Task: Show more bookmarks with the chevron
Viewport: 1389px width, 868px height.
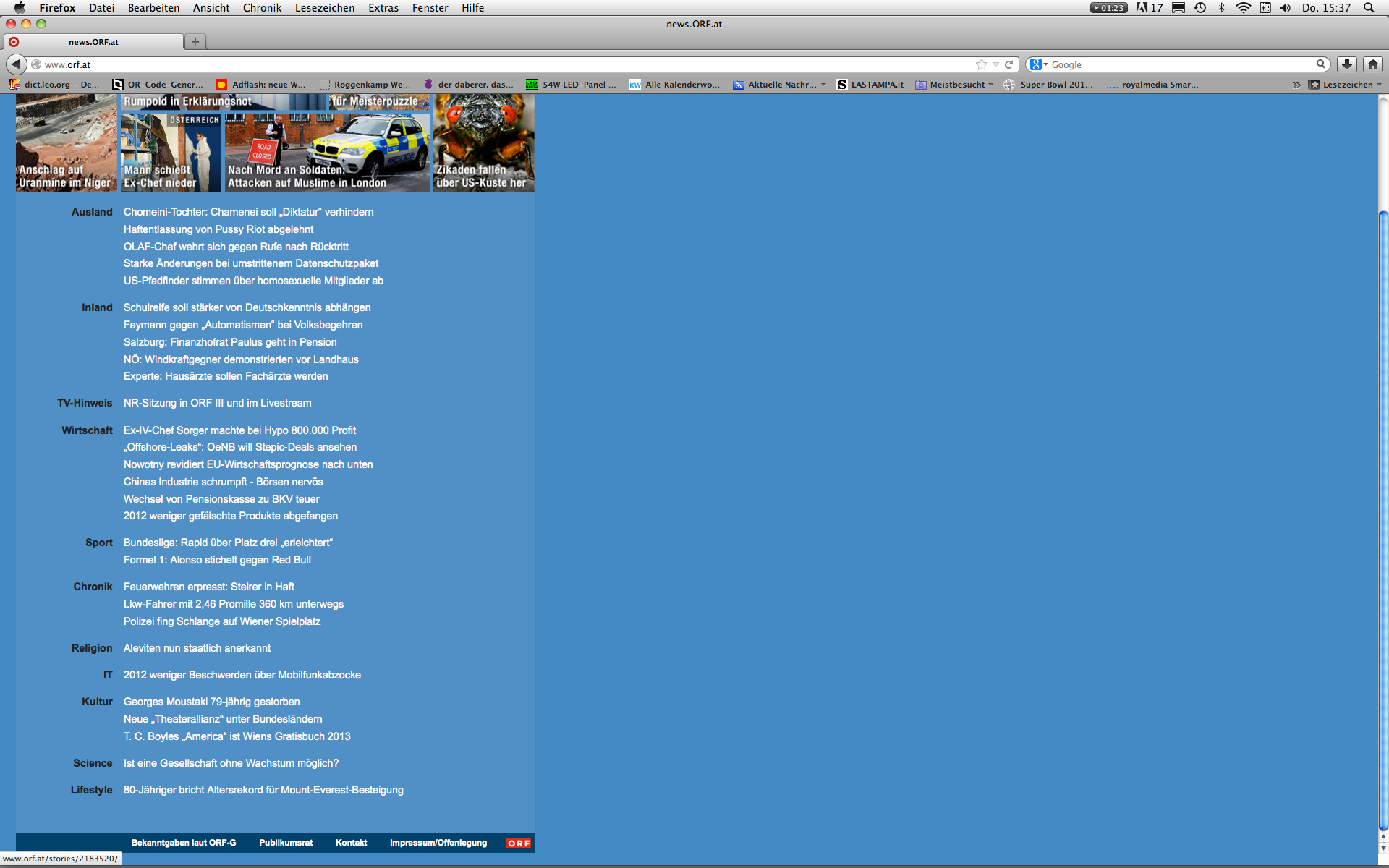Action: 1296,85
